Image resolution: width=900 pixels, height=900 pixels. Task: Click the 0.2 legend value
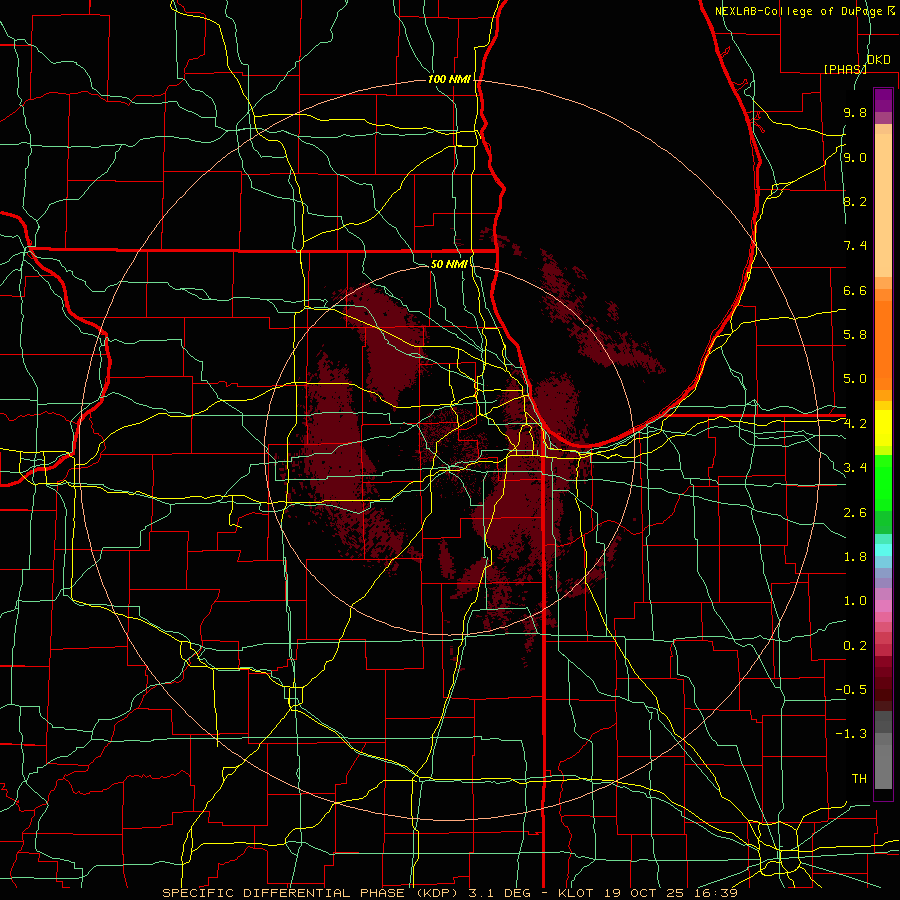(855, 646)
